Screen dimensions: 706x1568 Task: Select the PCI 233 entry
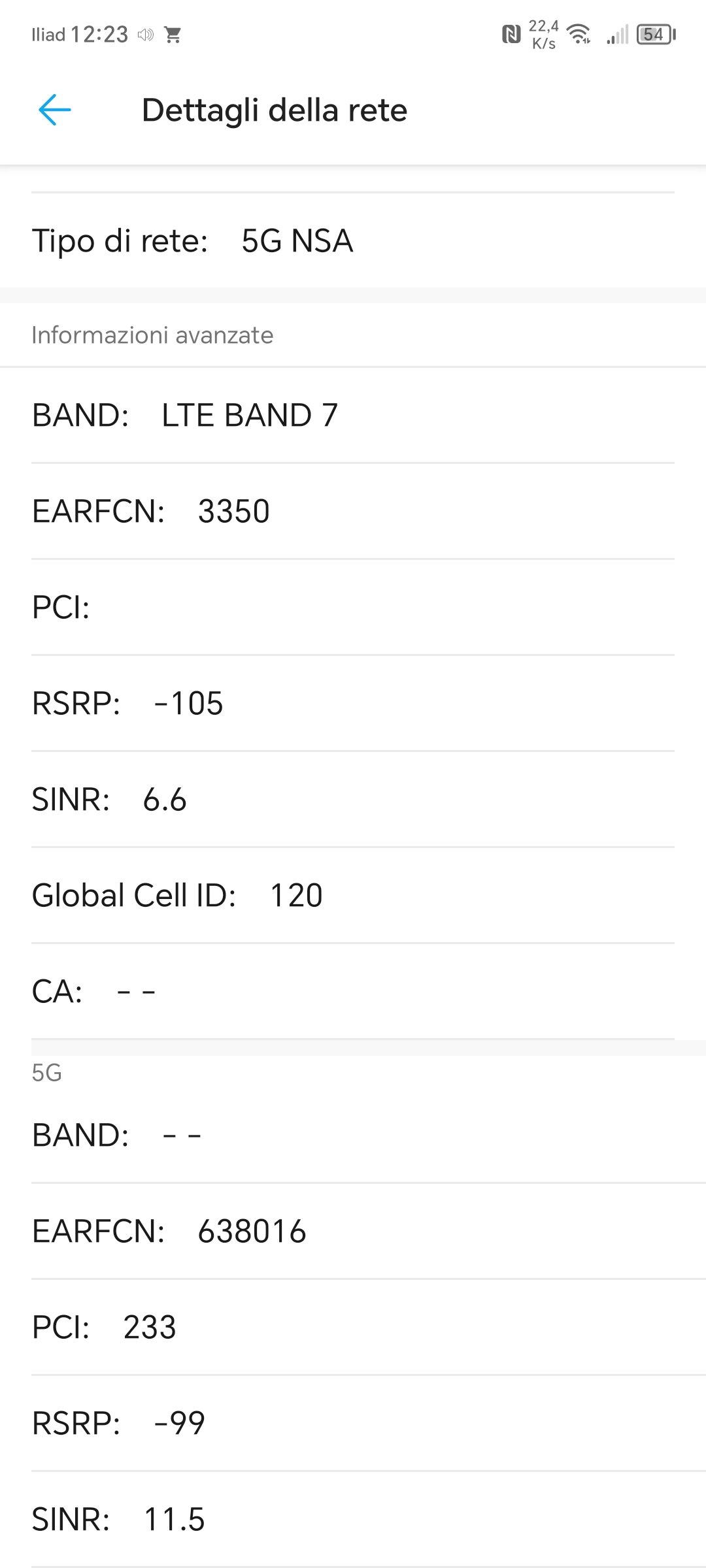tap(353, 1327)
